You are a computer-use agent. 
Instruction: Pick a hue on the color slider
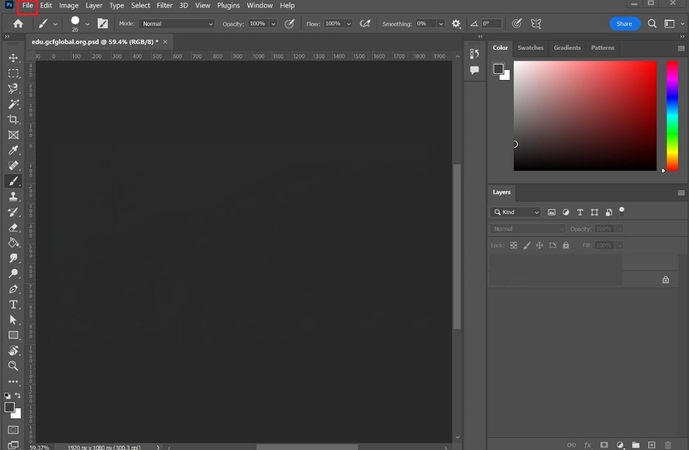pos(672,115)
